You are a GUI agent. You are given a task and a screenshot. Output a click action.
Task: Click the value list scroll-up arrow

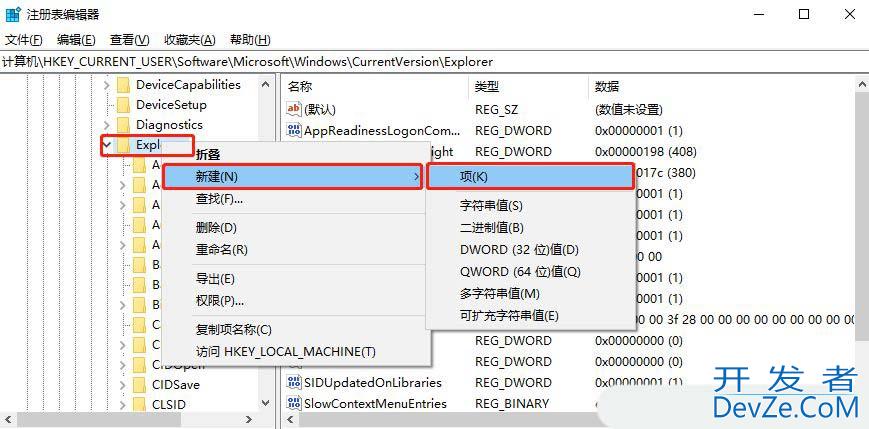(862, 85)
